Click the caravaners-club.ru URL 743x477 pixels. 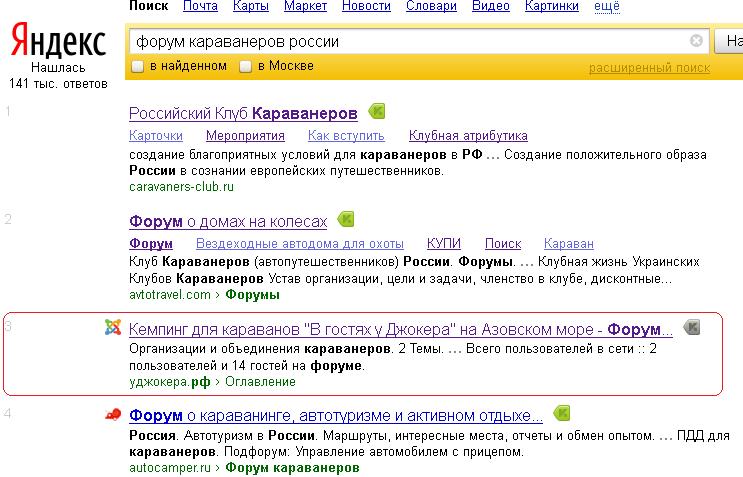181,187
